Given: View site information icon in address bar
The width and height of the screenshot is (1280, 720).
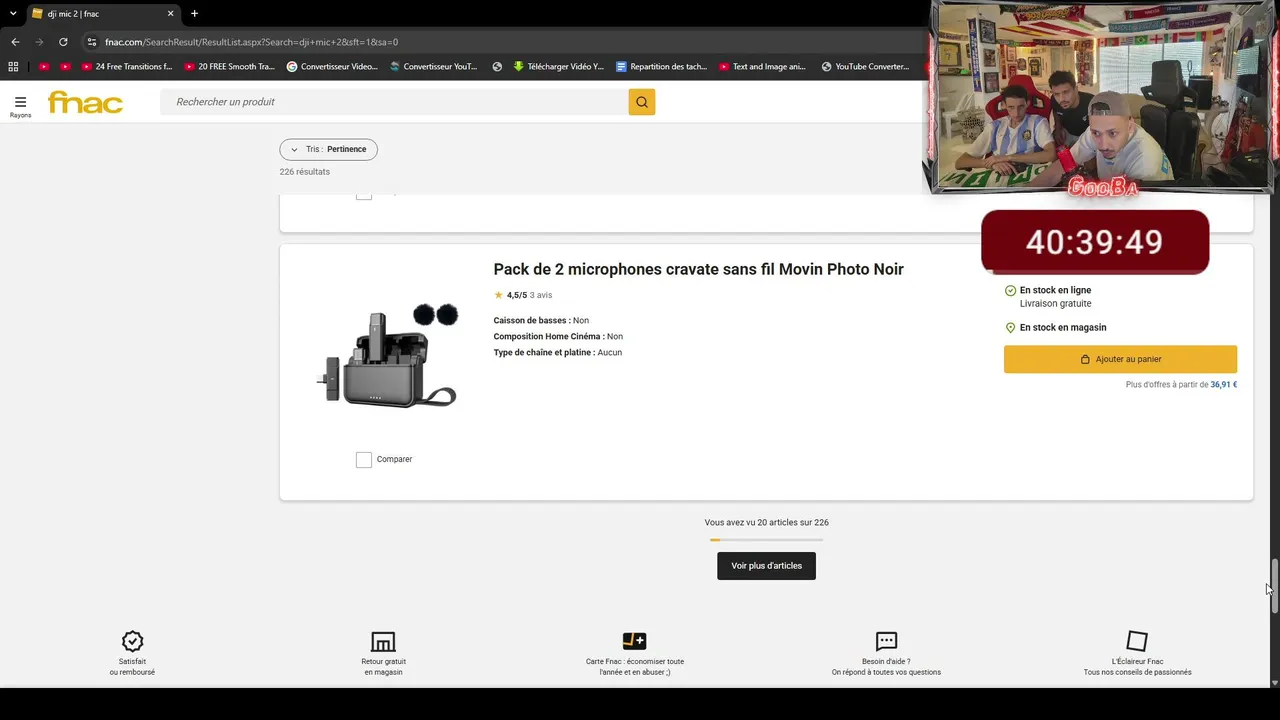Looking at the screenshot, I should [x=92, y=42].
